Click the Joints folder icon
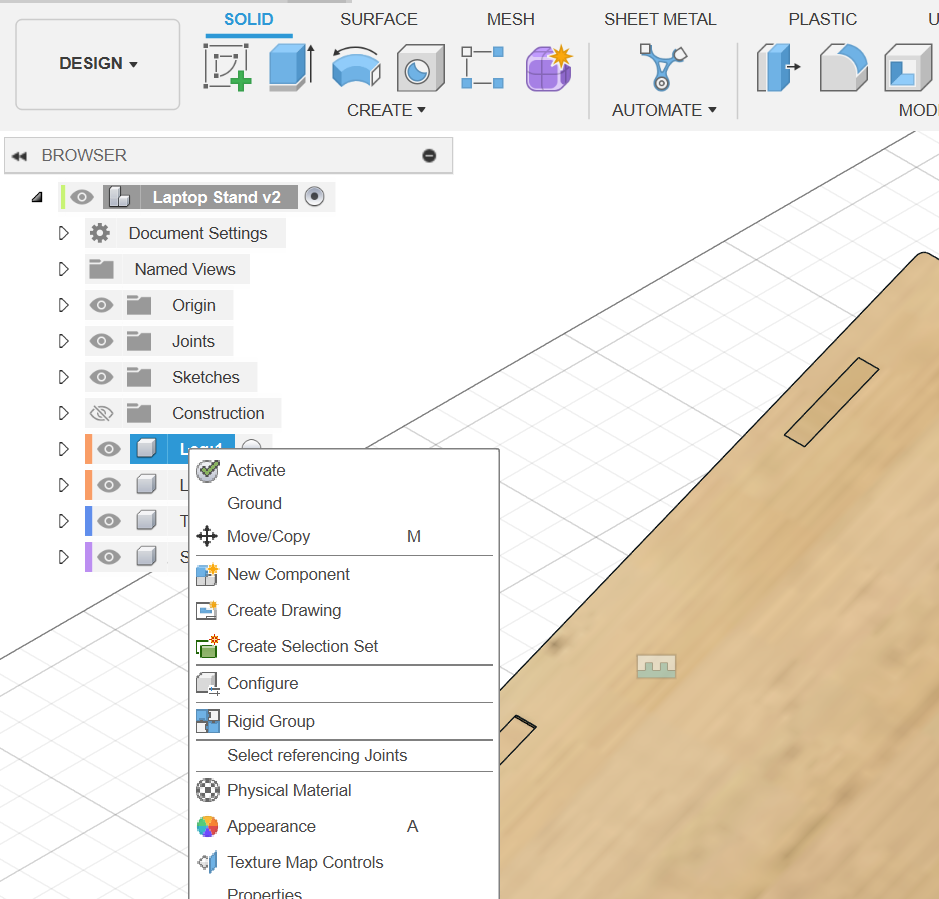 click(x=139, y=341)
